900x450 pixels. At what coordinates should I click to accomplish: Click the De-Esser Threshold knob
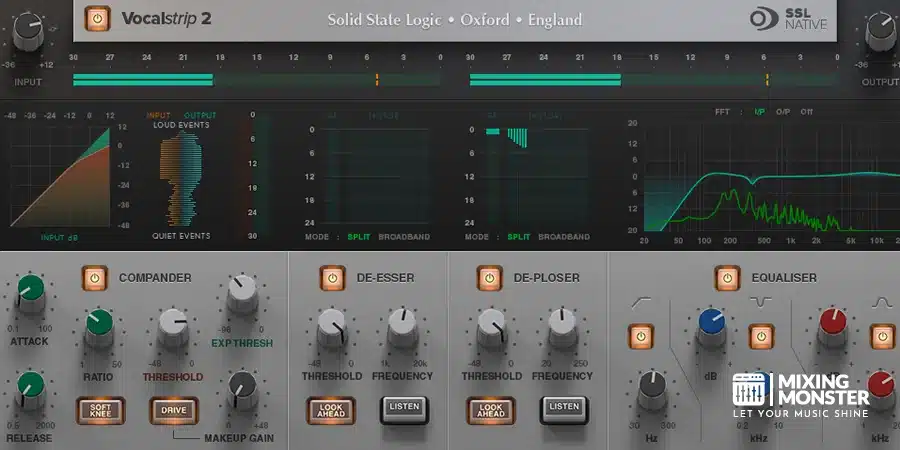pos(332,327)
